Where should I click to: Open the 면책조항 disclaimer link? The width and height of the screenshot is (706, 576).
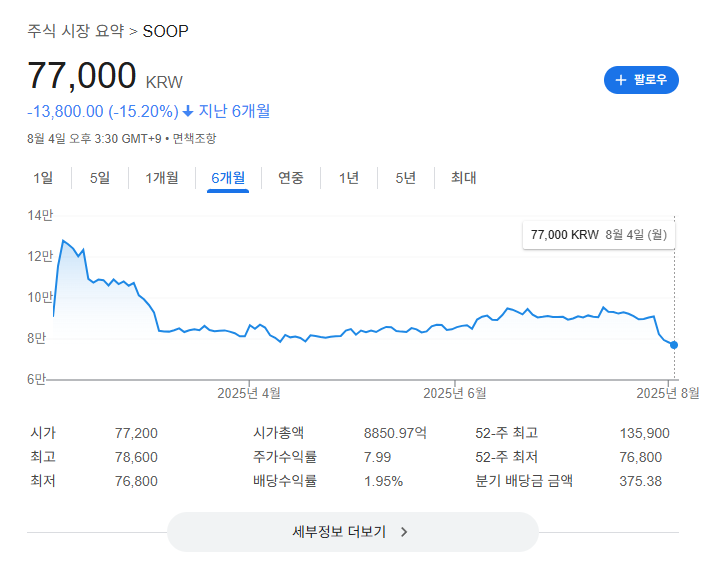pyautogui.click(x=194, y=138)
